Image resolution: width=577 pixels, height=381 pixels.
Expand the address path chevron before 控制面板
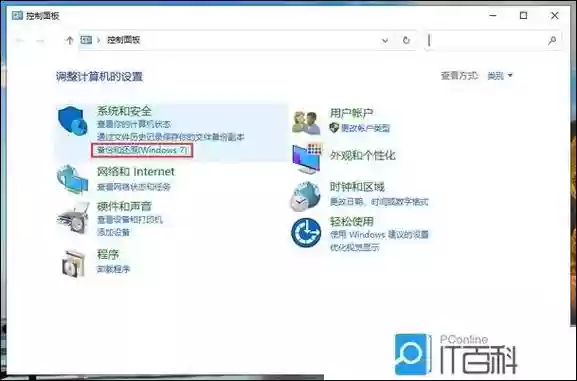tap(99, 40)
